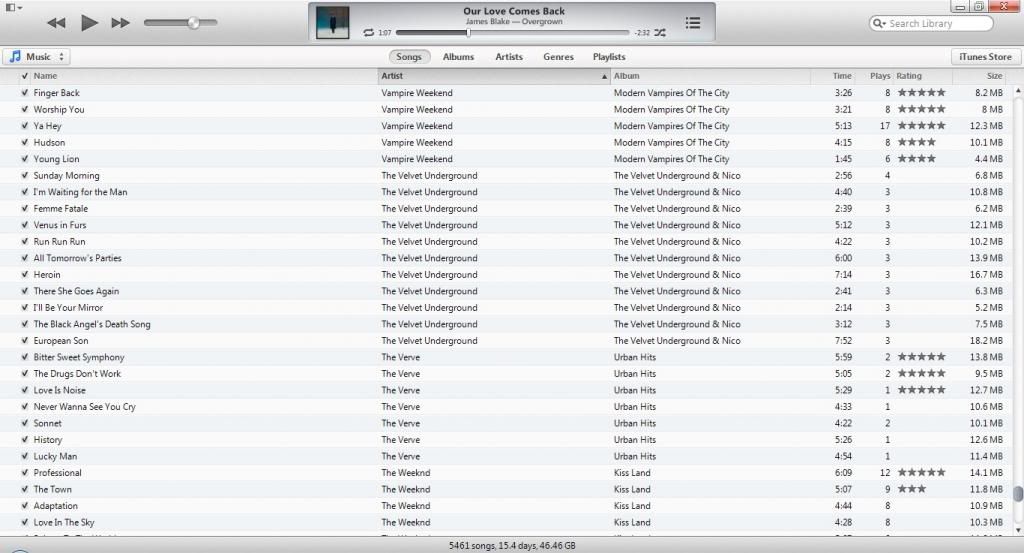The width and height of the screenshot is (1024, 553).
Task: Select the song Venus in Furs
Action: (x=60, y=225)
